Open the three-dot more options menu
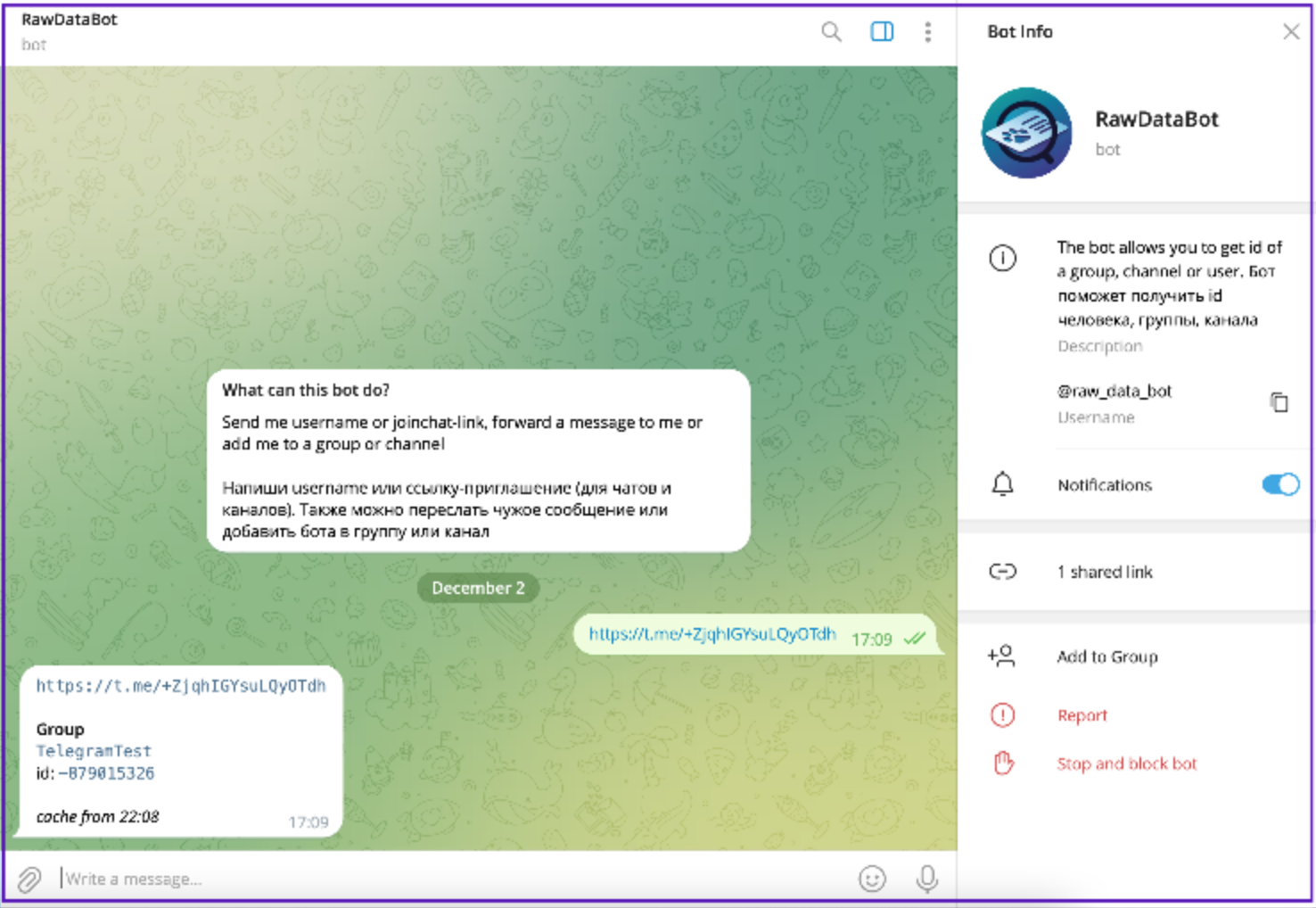This screenshot has height=908, width=1316. 927,33
